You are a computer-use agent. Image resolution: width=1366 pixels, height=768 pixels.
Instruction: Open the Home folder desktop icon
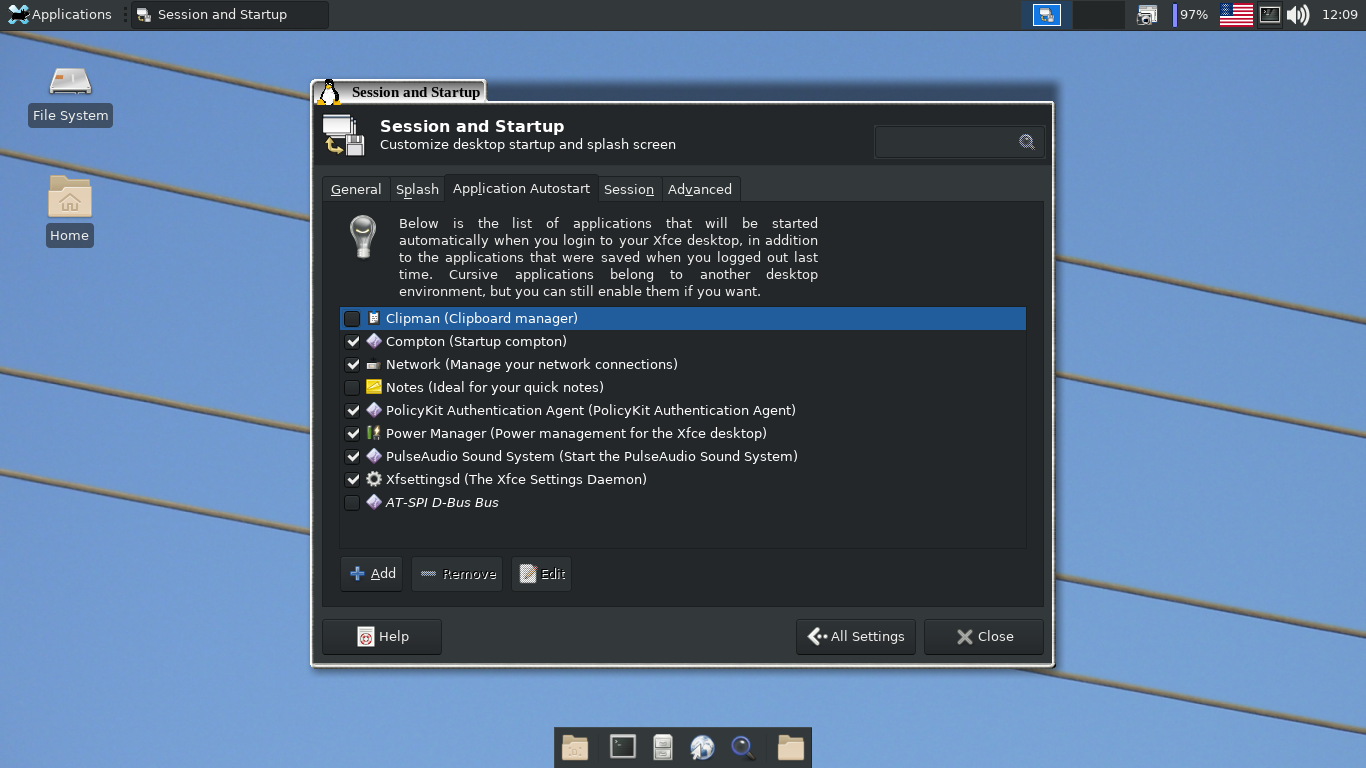69,211
